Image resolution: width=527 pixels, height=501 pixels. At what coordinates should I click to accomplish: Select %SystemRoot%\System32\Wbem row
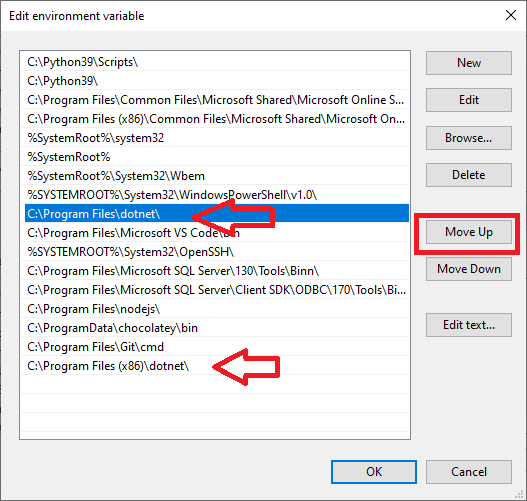[215, 176]
